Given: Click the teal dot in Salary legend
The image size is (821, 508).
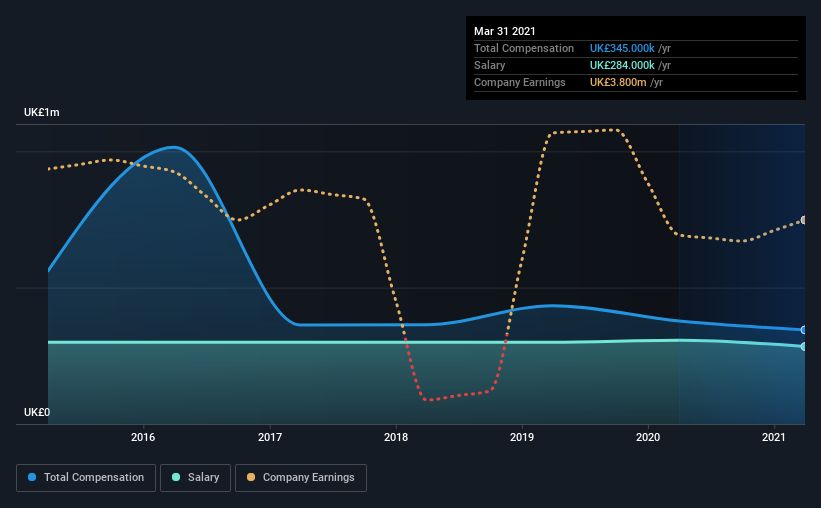Looking at the screenshot, I should 176,477.
